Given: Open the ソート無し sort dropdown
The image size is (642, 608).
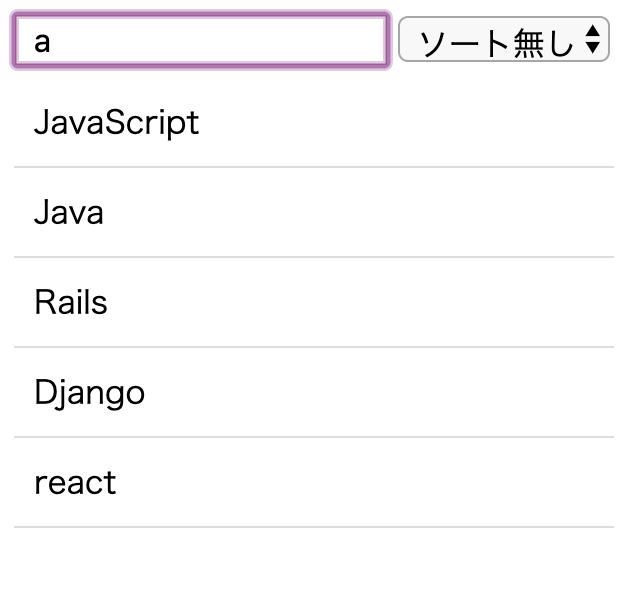Looking at the screenshot, I should (x=503, y=41).
